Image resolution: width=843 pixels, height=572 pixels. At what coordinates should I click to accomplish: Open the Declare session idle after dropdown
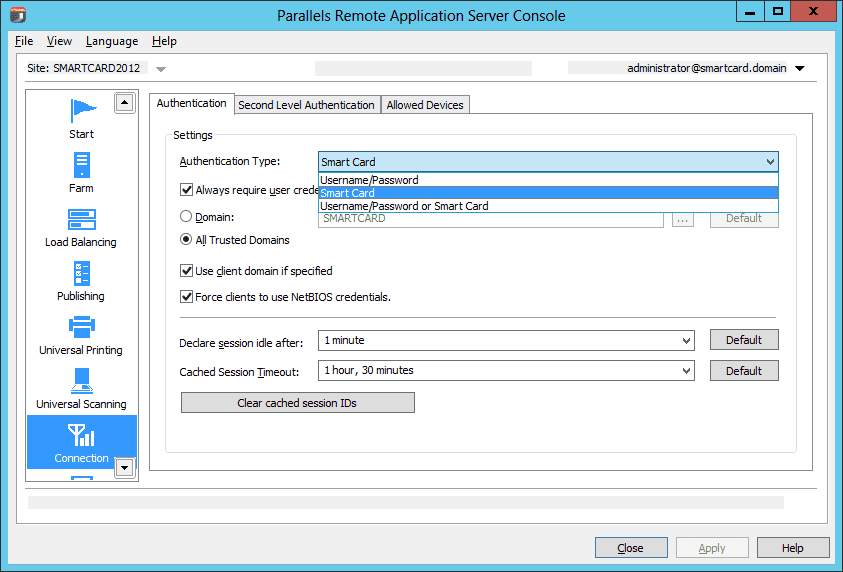point(506,340)
